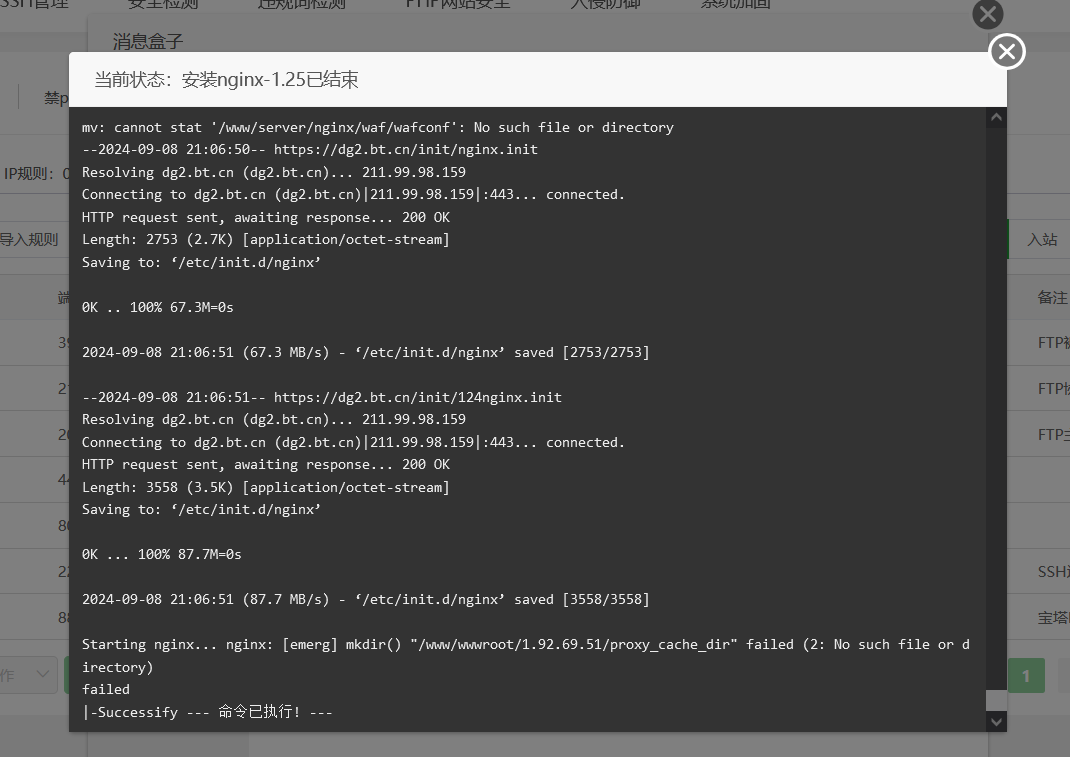This screenshot has height=757, width=1070.
Task: Switch to the 入站 tab
Action: pyautogui.click(x=1042, y=240)
